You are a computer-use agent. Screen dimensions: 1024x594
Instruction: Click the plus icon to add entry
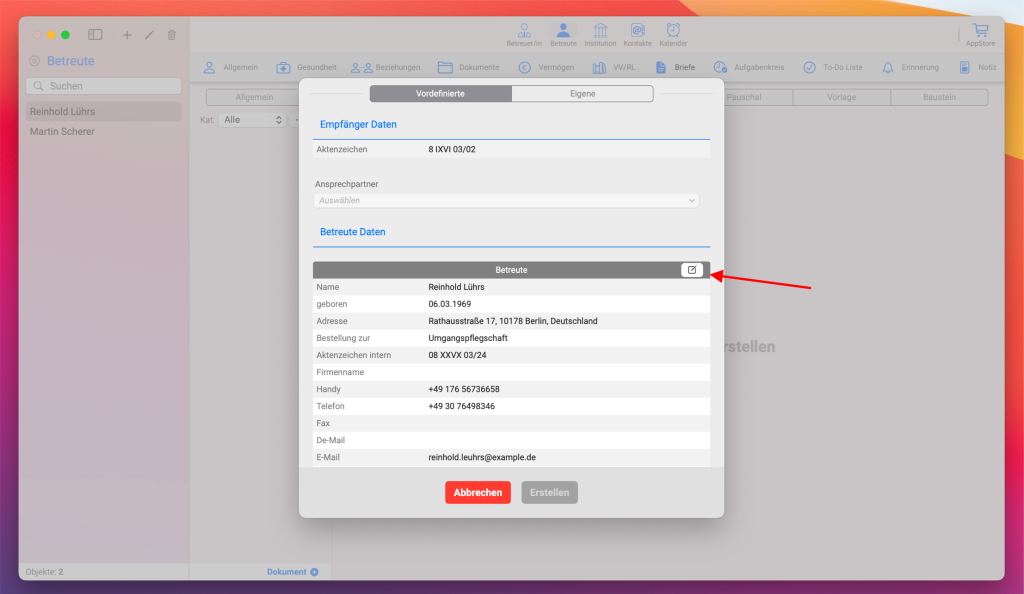click(x=127, y=35)
